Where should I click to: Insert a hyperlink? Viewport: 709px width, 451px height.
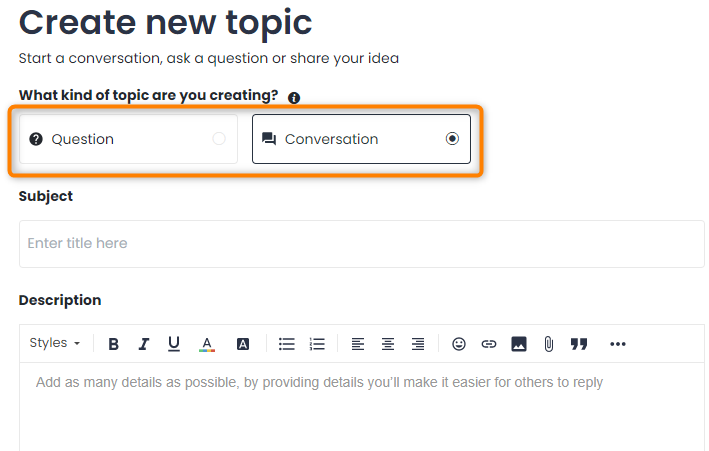[x=489, y=344]
